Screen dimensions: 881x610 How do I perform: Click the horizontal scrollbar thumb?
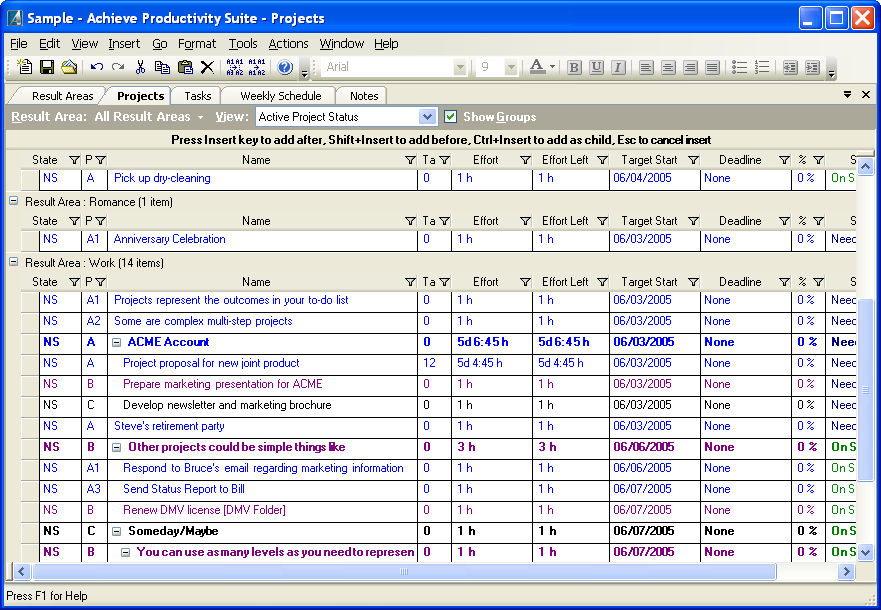coord(404,572)
